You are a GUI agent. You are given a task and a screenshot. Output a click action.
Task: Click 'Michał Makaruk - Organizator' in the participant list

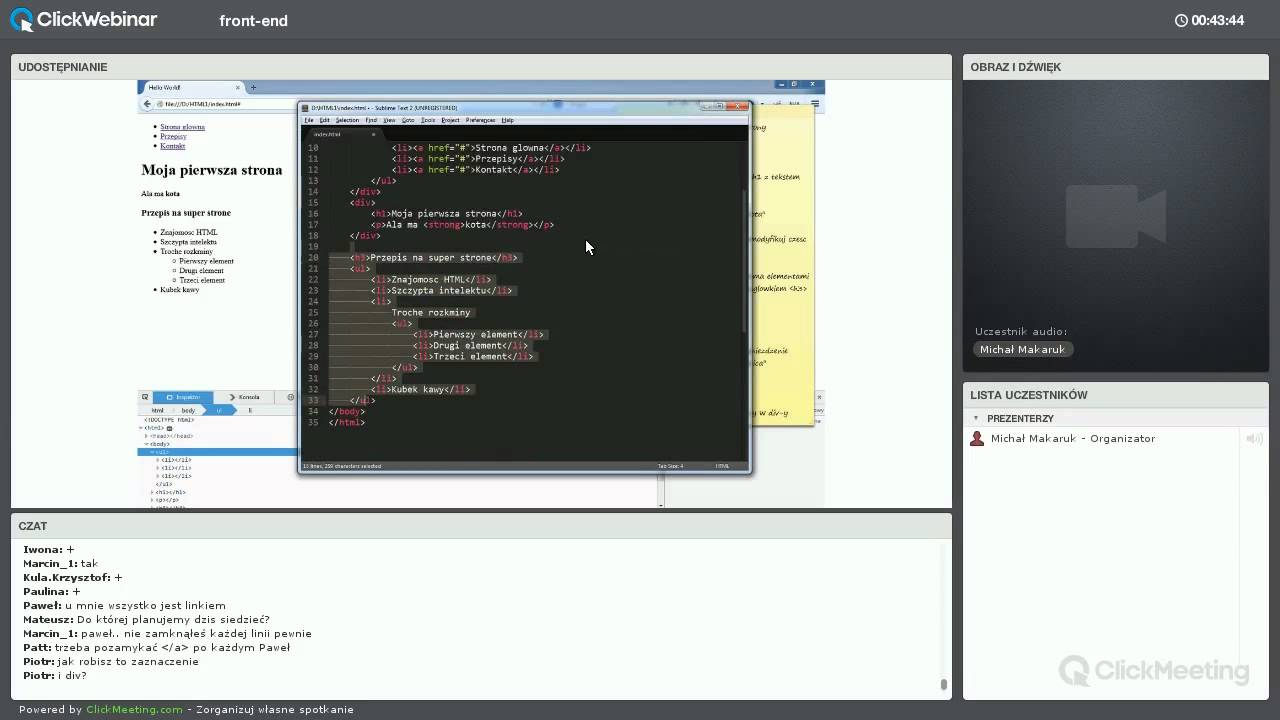pos(1073,438)
